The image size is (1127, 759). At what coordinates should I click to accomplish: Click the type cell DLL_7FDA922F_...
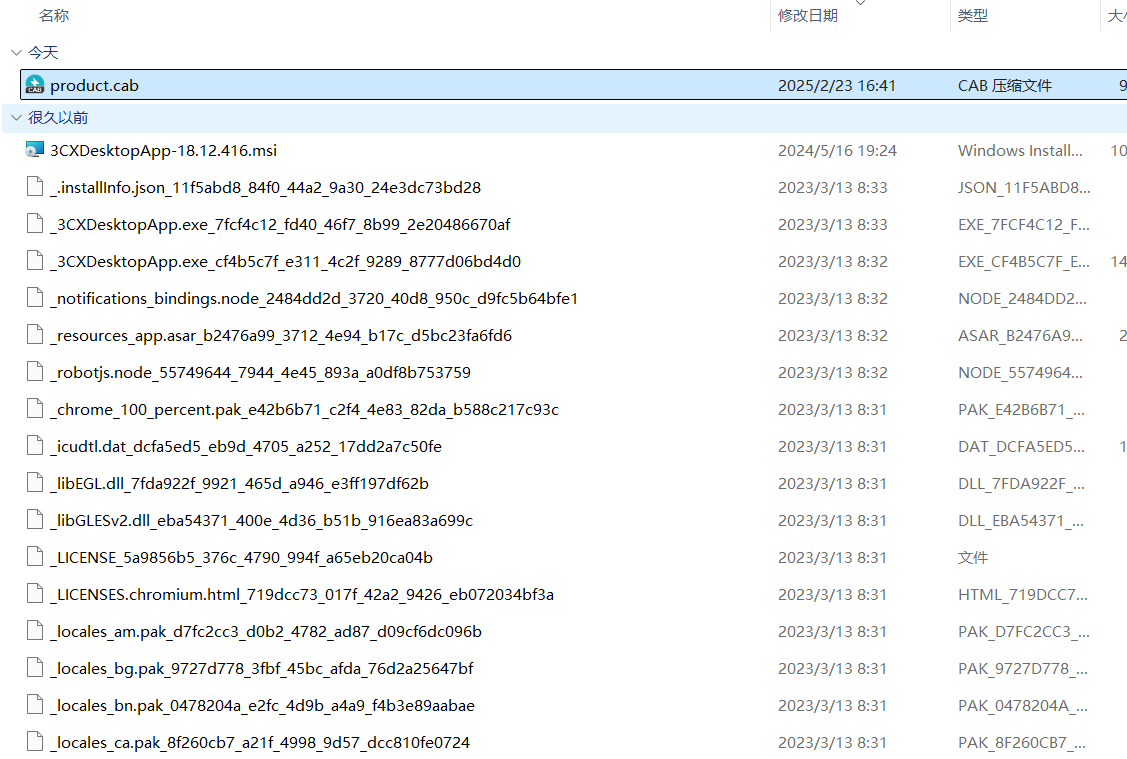[x=1021, y=484]
